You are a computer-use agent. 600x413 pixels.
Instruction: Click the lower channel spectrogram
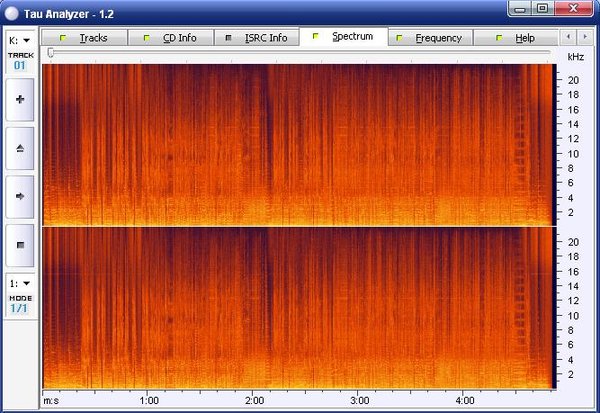(x=299, y=308)
